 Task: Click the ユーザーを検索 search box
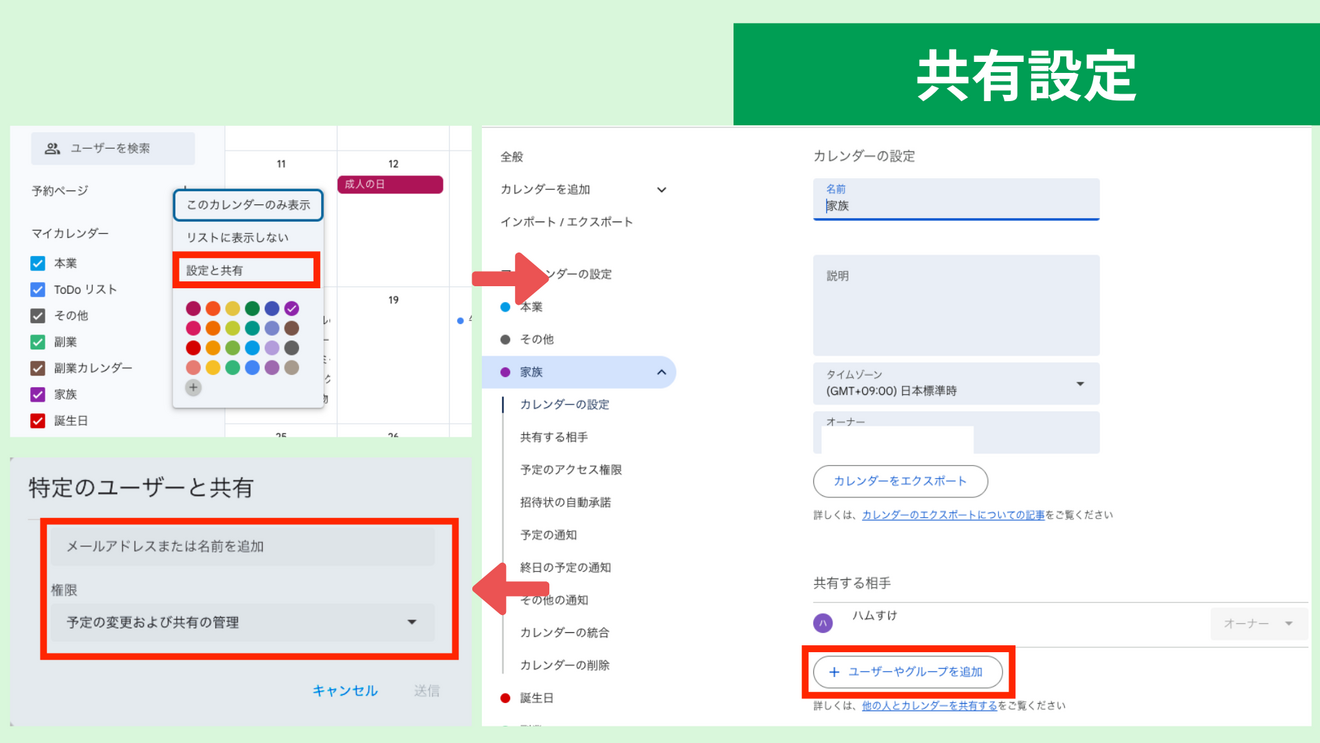(113, 149)
